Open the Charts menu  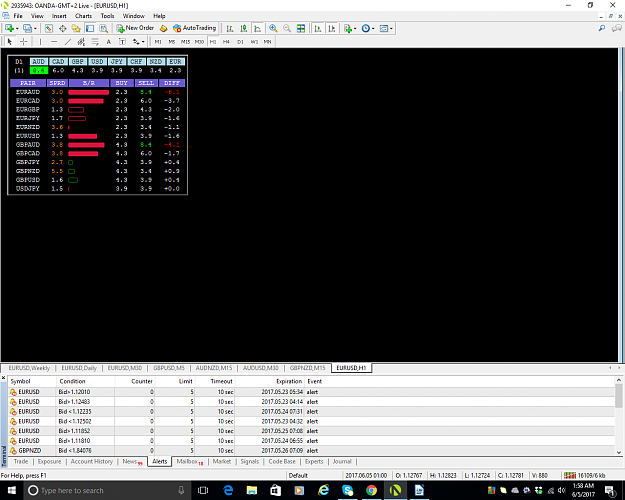tap(83, 16)
